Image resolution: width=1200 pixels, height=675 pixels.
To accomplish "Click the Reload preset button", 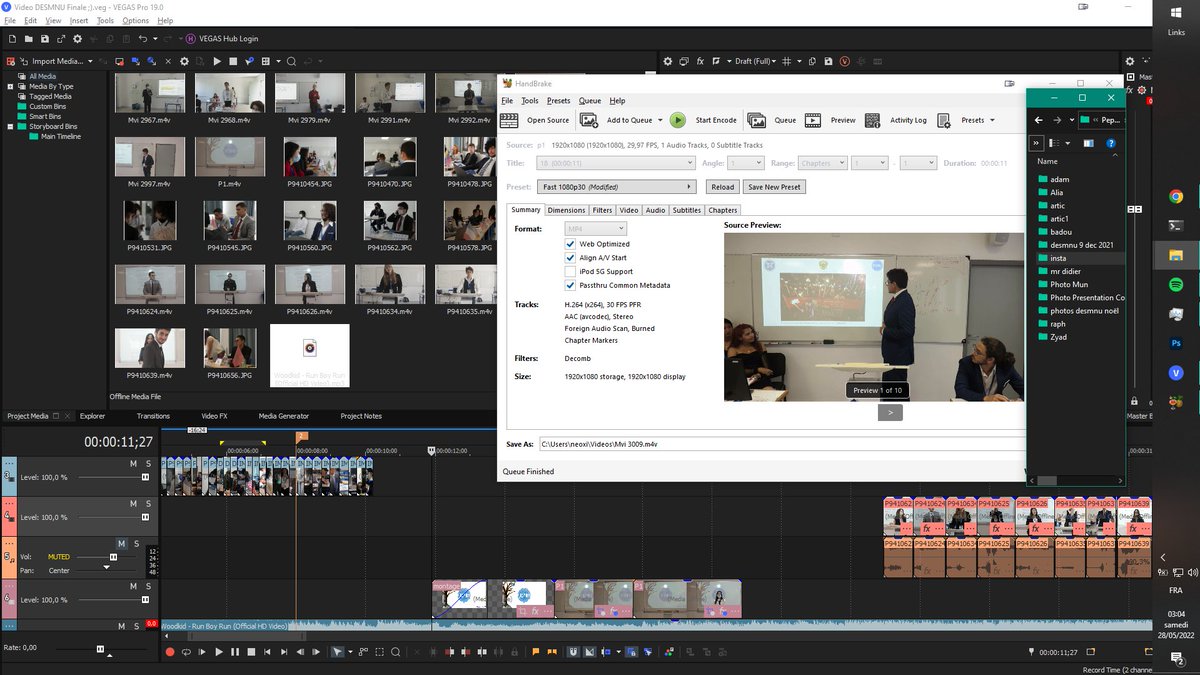I will pos(723,187).
